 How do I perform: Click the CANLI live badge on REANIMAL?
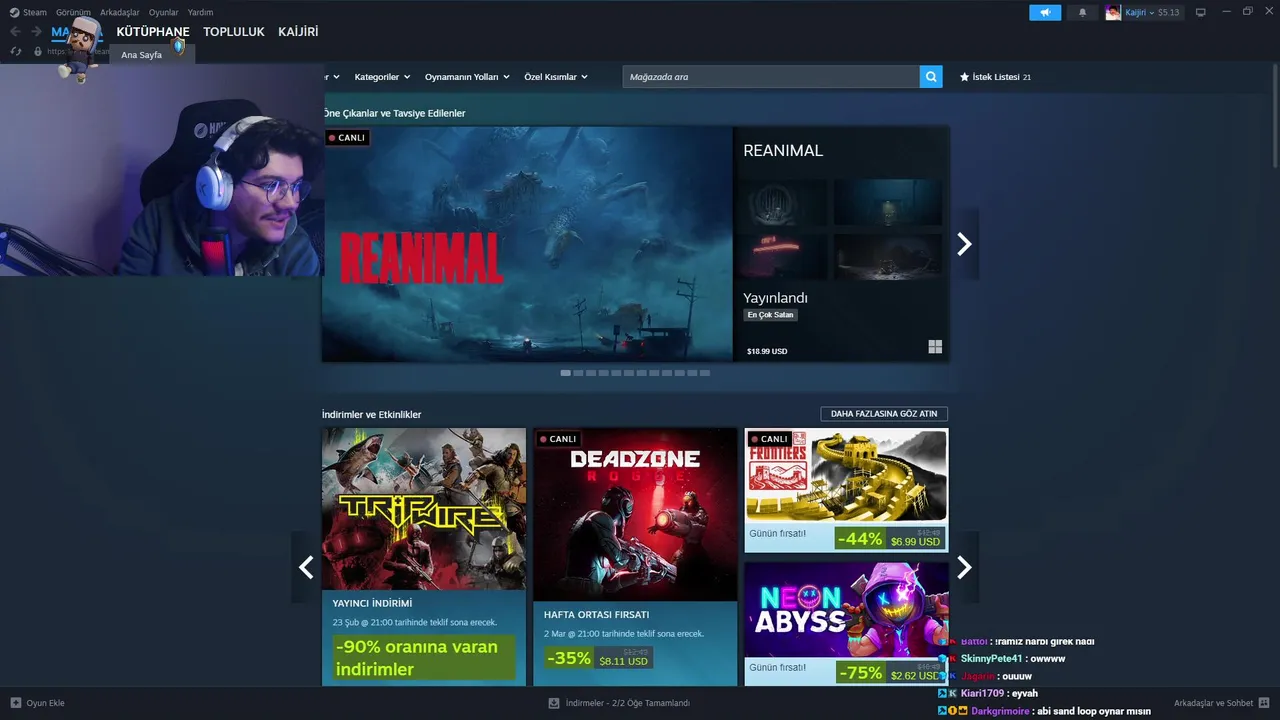[347, 138]
